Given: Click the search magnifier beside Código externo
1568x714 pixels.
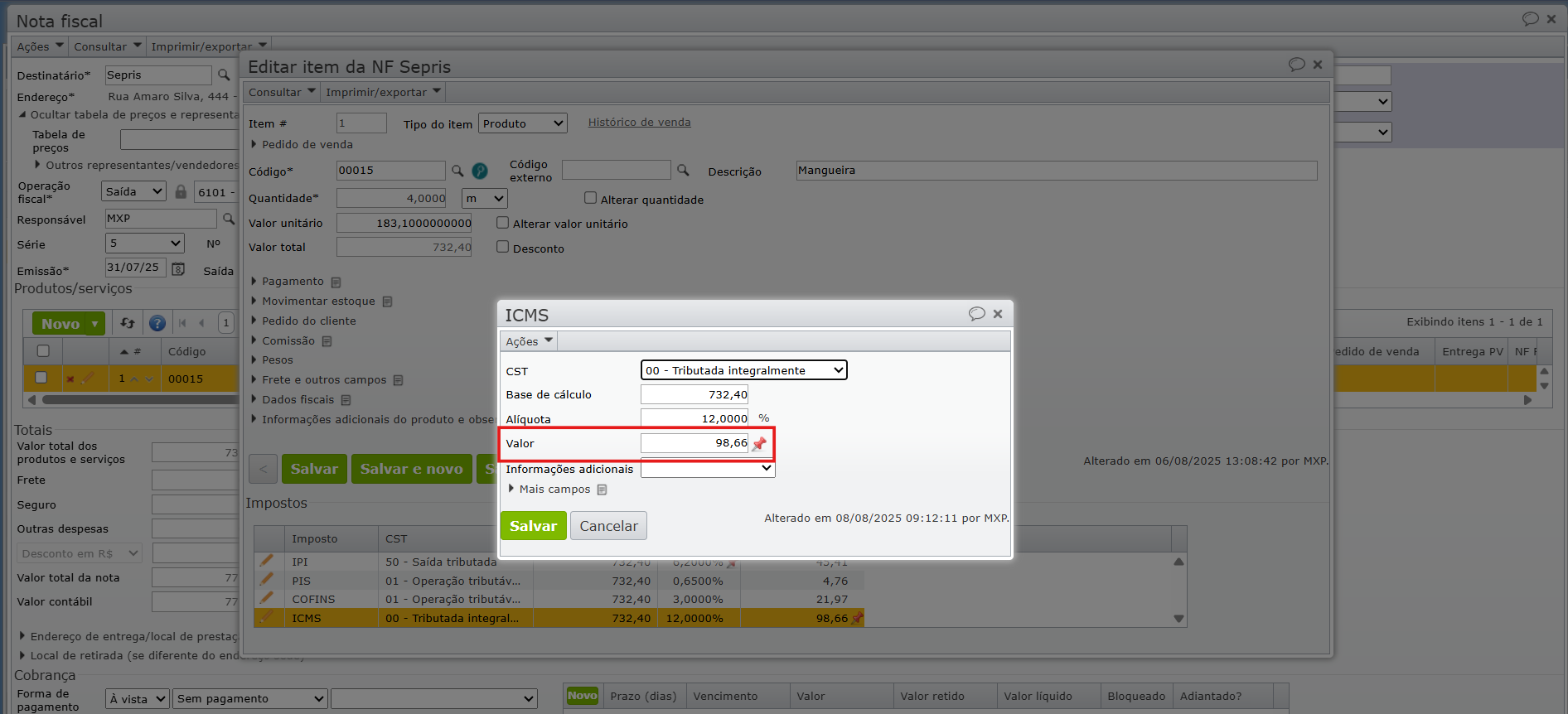Looking at the screenshot, I should pos(683,170).
